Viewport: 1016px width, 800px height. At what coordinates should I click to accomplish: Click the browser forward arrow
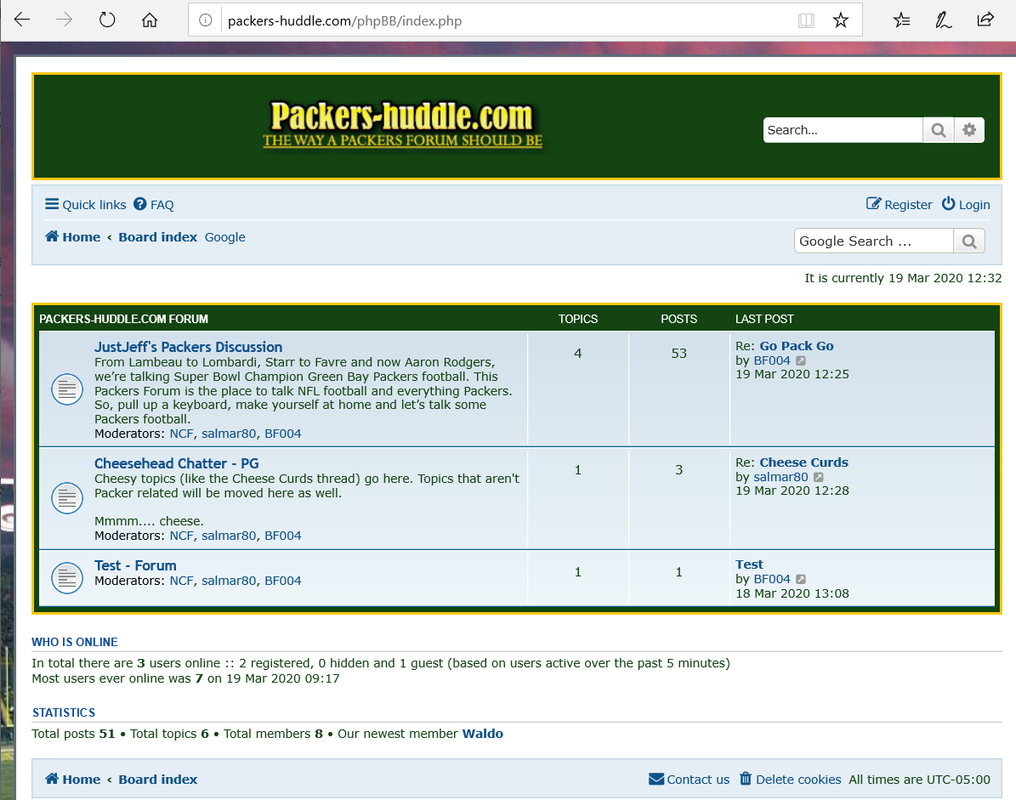tap(64, 20)
